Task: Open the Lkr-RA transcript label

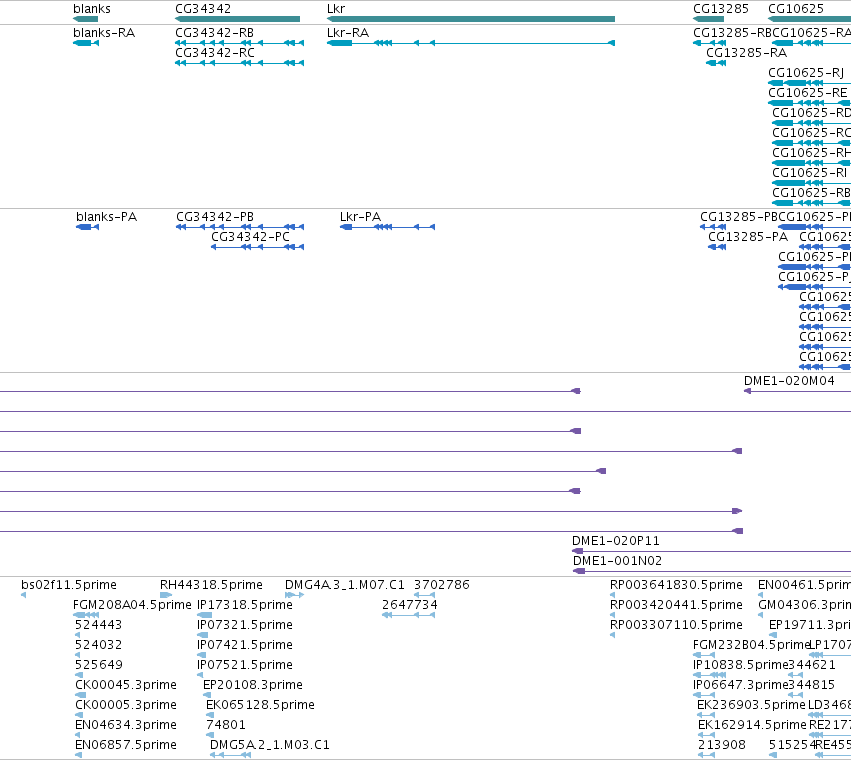Action: tap(348, 33)
